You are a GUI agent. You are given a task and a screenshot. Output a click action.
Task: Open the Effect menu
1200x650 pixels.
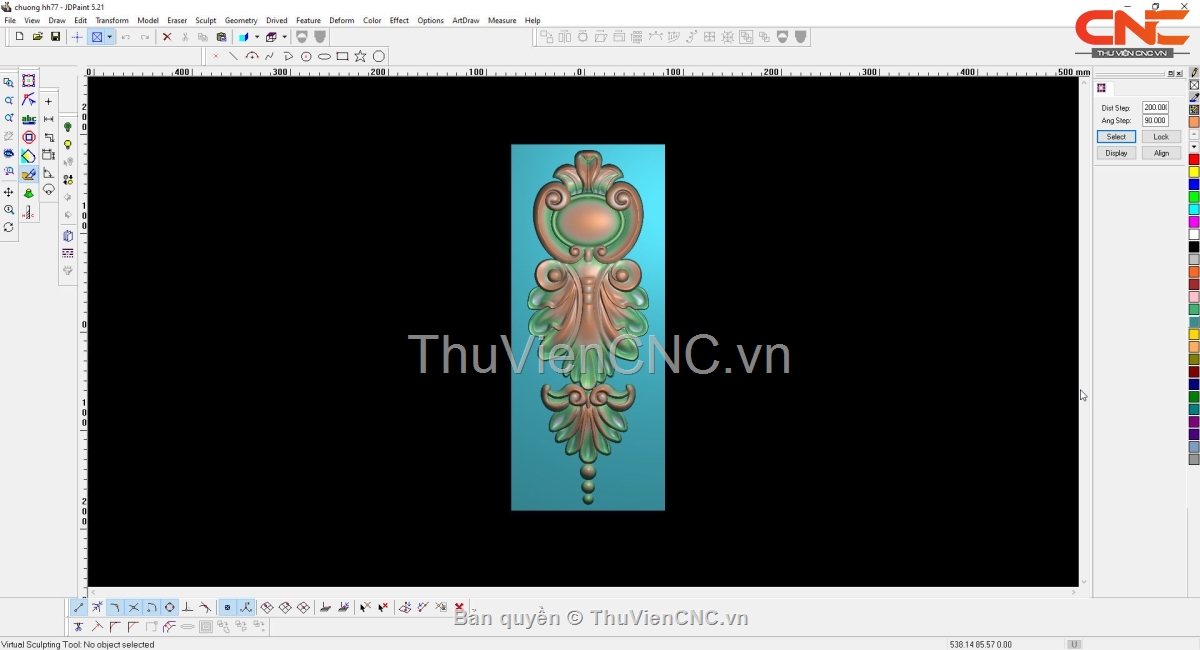(399, 20)
